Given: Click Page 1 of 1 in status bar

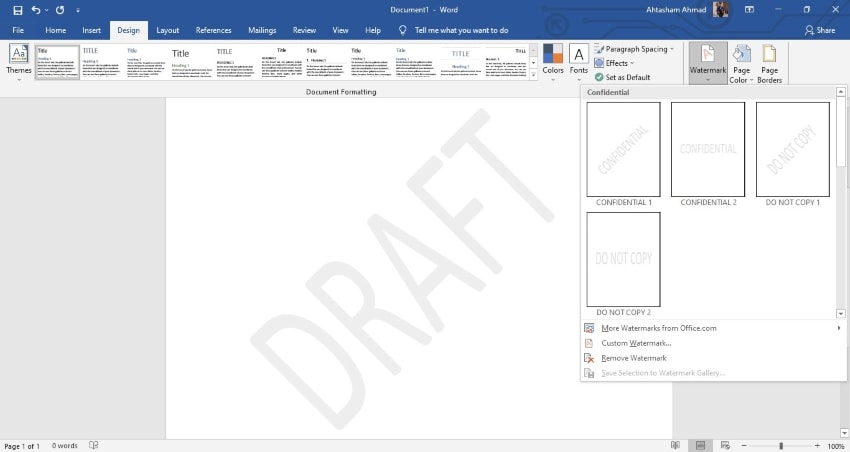Looking at the screenshot, I should click(22, 446).
